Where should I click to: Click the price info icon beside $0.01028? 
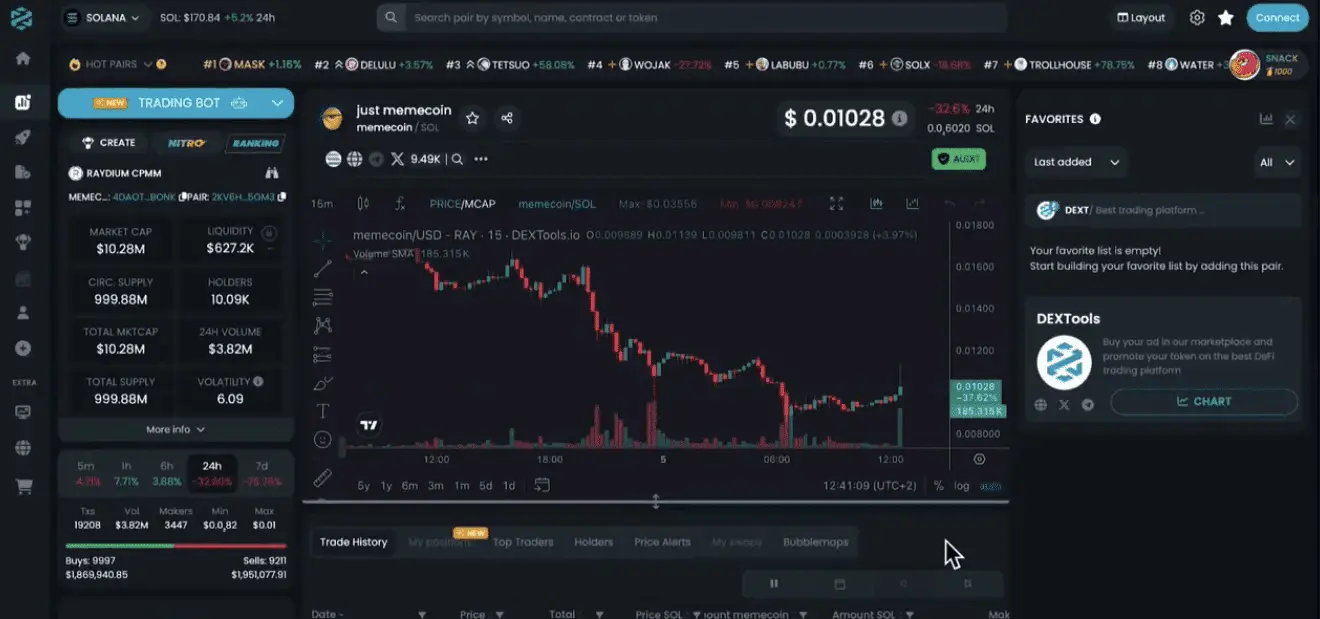pyautogui.click(x=900, y=118)
